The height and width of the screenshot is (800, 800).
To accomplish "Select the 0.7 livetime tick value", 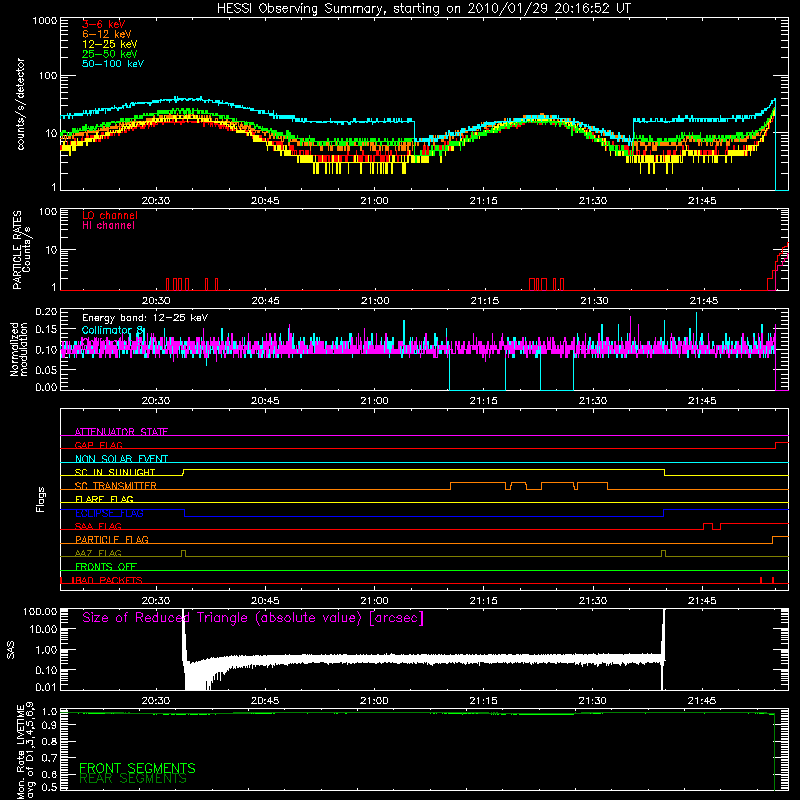I will tap(49, 757).
